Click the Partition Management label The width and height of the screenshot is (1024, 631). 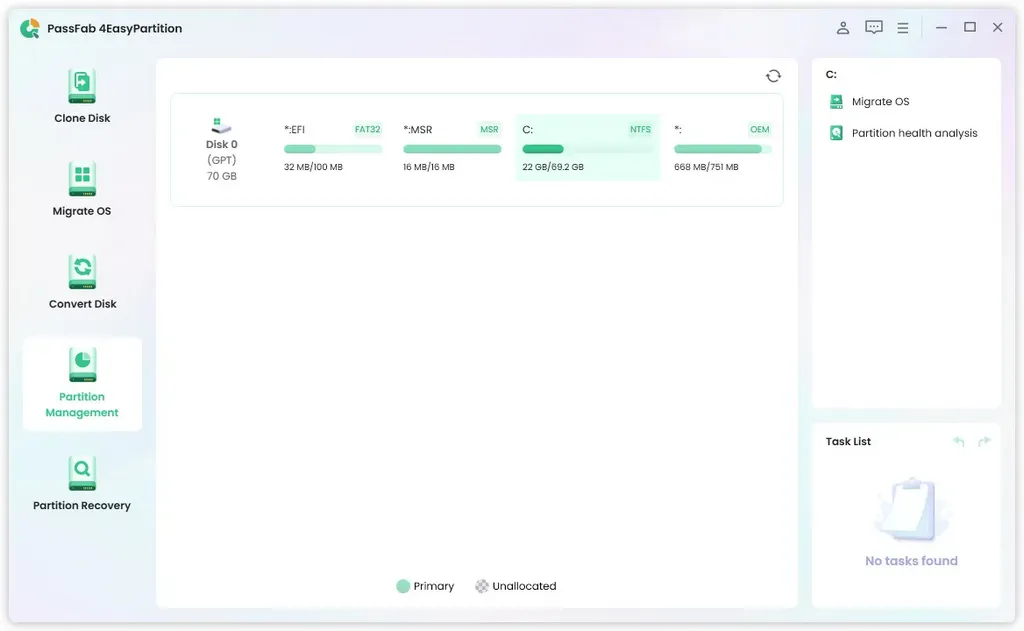pyautogui.click(x=82, y=404)
